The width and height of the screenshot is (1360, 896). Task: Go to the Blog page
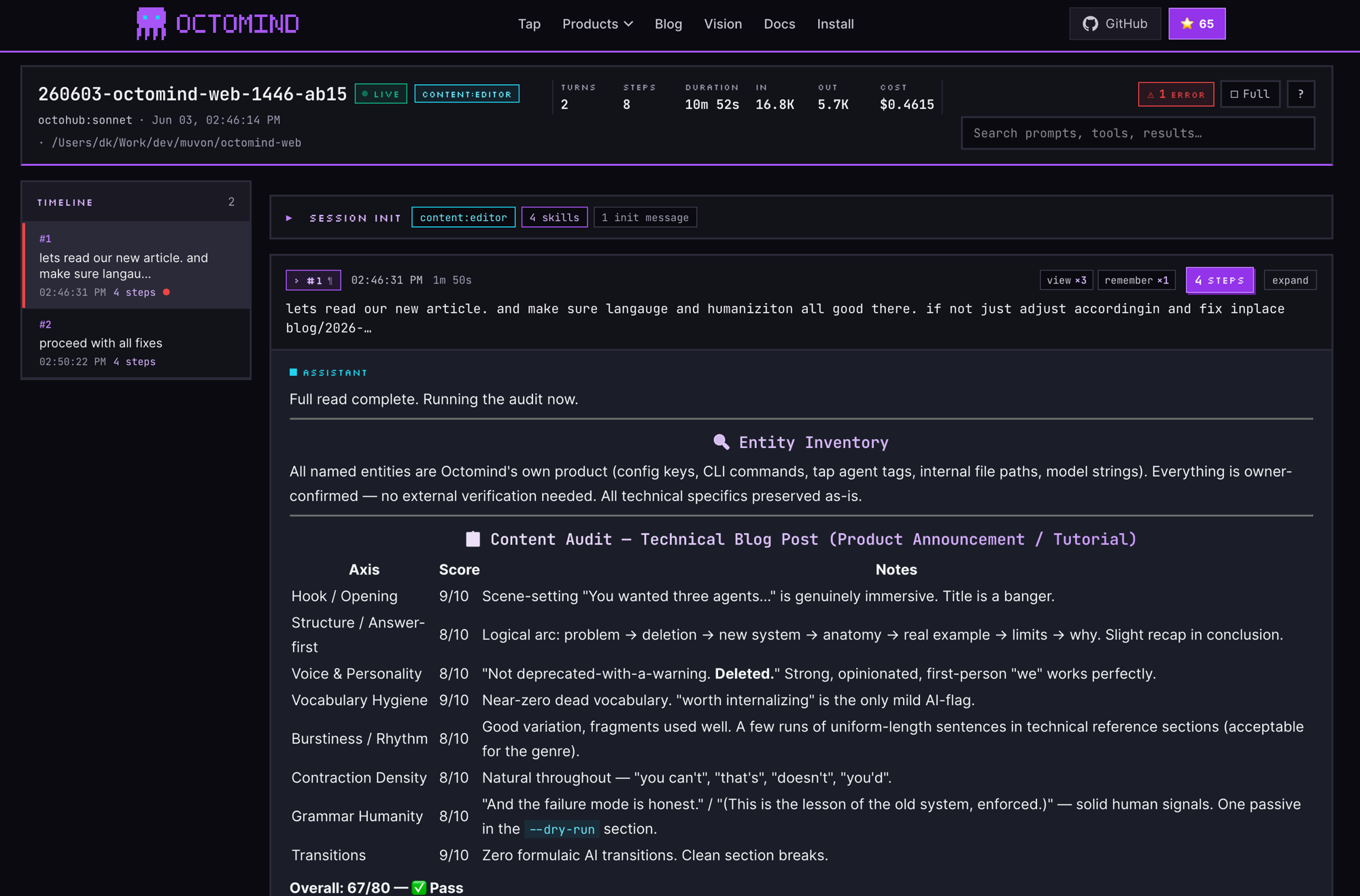(668, 24)
